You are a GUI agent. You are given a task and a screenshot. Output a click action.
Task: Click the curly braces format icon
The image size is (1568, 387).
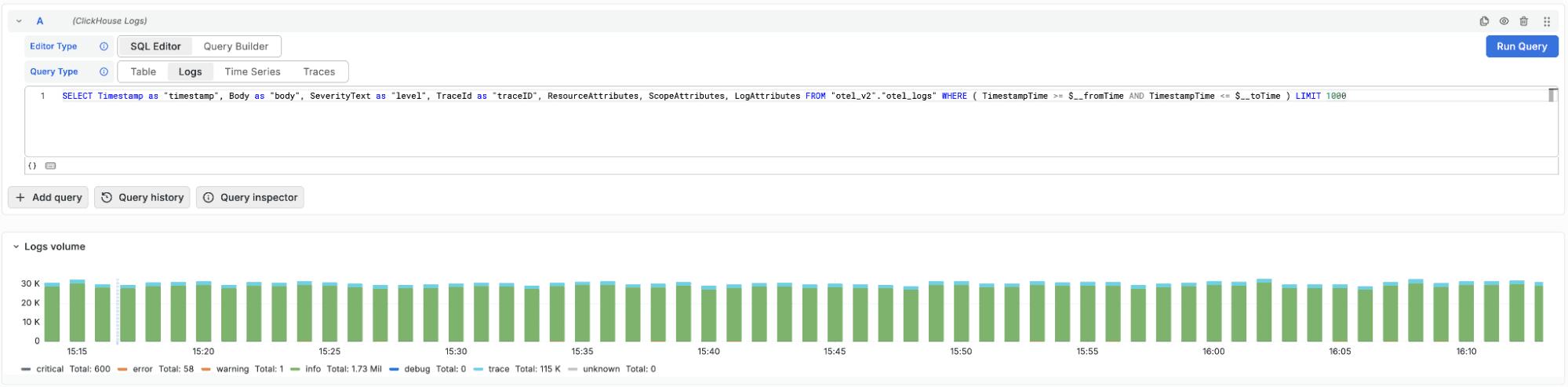point(32,166)
